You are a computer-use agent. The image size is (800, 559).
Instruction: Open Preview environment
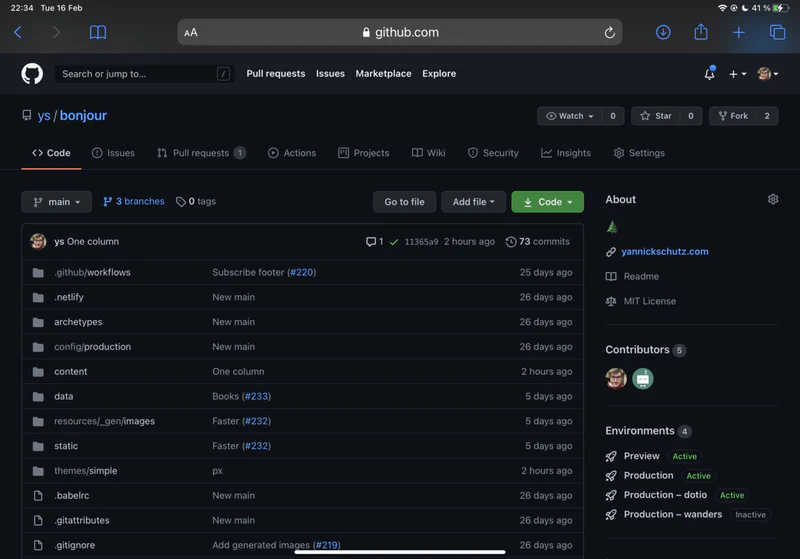pos(641,456)
